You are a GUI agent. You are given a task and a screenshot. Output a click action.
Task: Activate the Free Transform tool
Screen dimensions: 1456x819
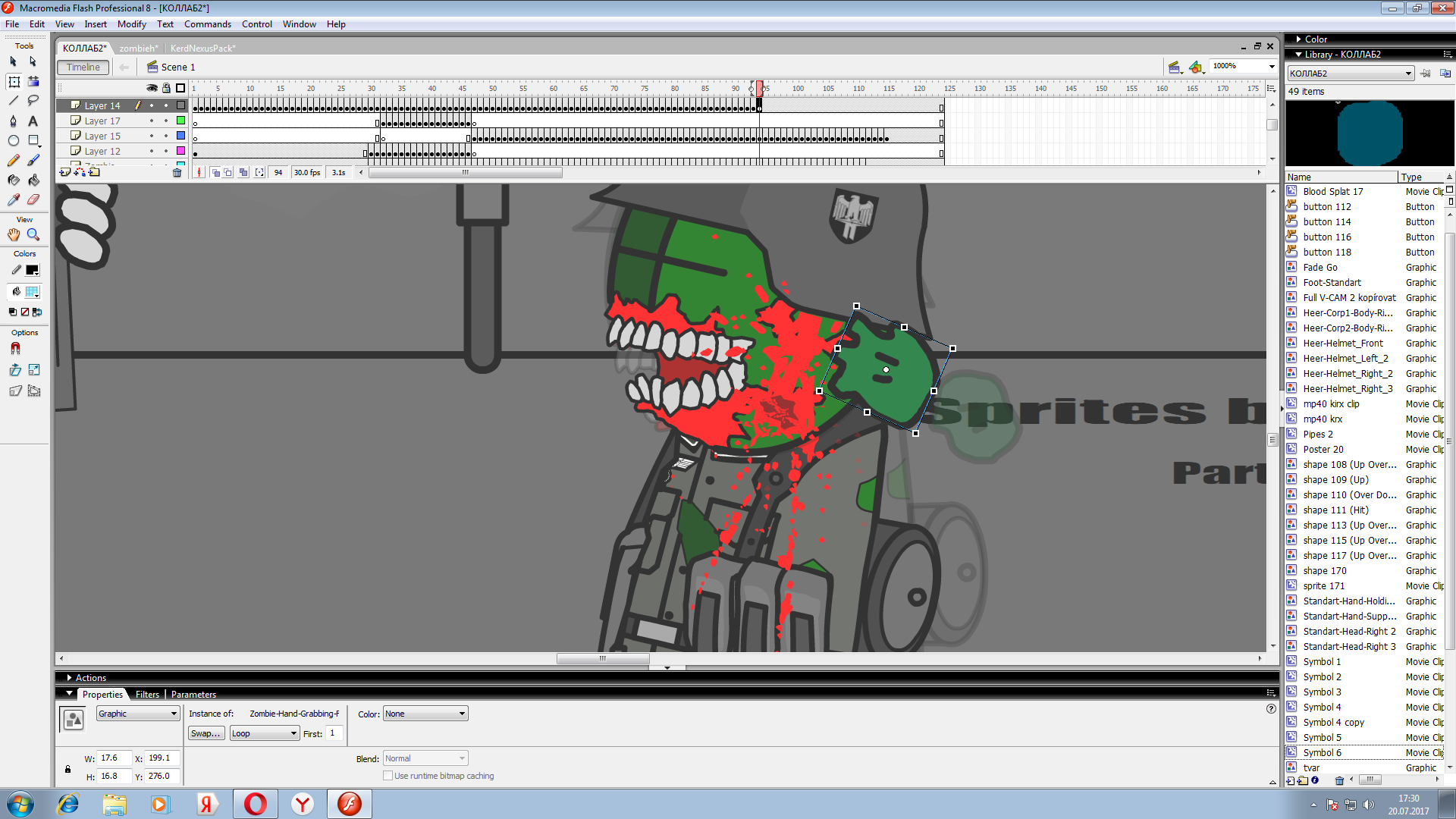point(14,81)
